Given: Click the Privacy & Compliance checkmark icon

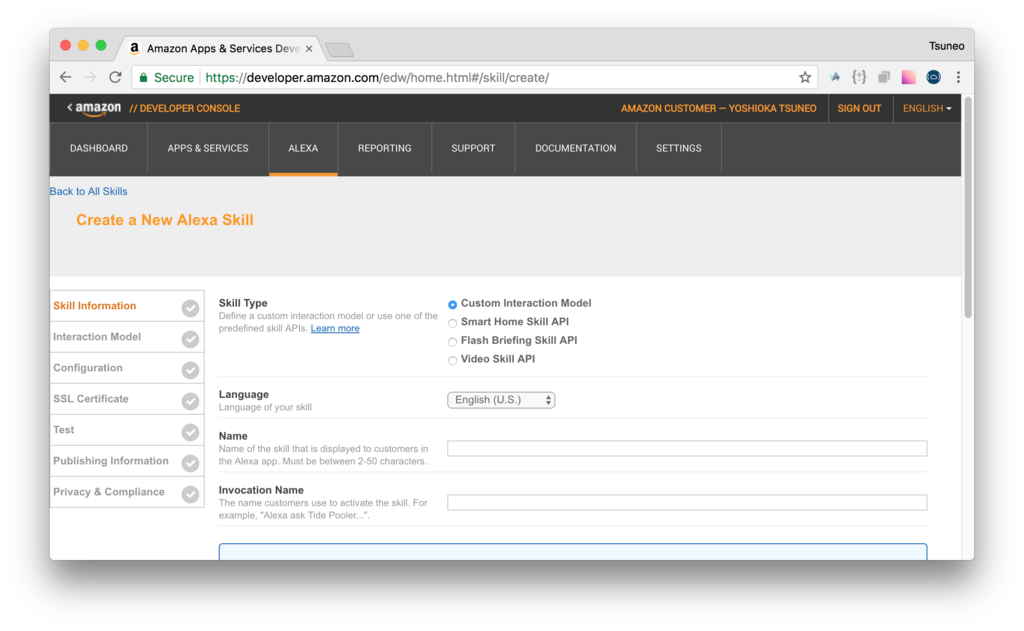Looking at the screenshot, I should [x=190, y=494].
